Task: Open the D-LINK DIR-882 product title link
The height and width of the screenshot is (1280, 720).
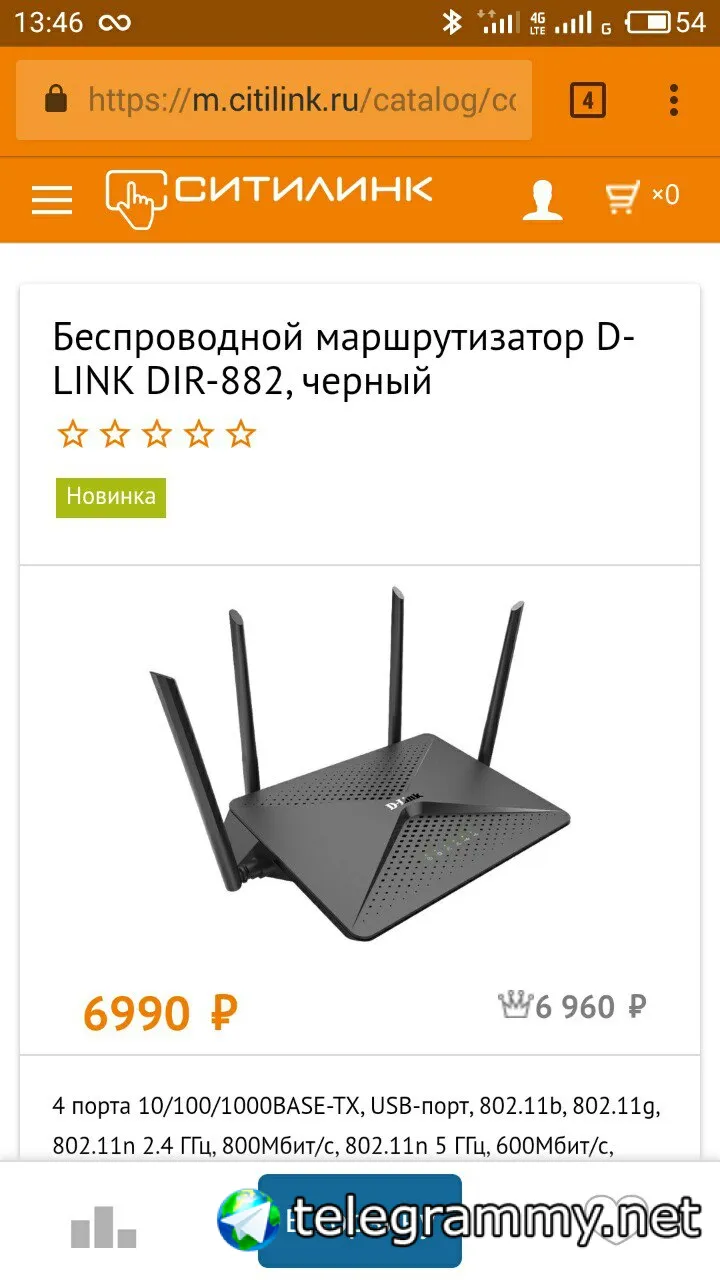Action: tap(344, 360)
